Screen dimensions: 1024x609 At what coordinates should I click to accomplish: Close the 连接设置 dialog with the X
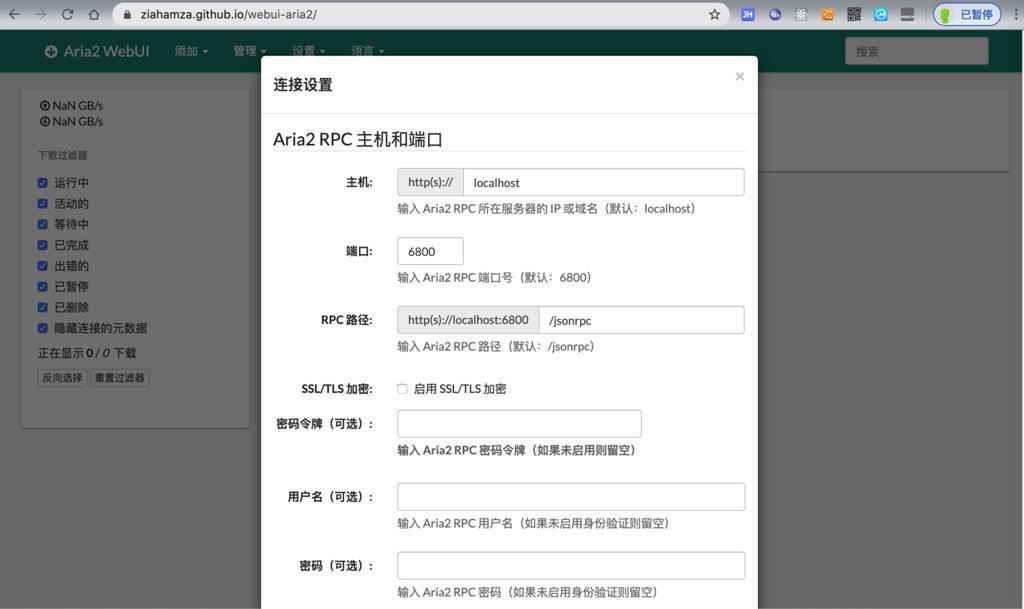tap(739, 76)
